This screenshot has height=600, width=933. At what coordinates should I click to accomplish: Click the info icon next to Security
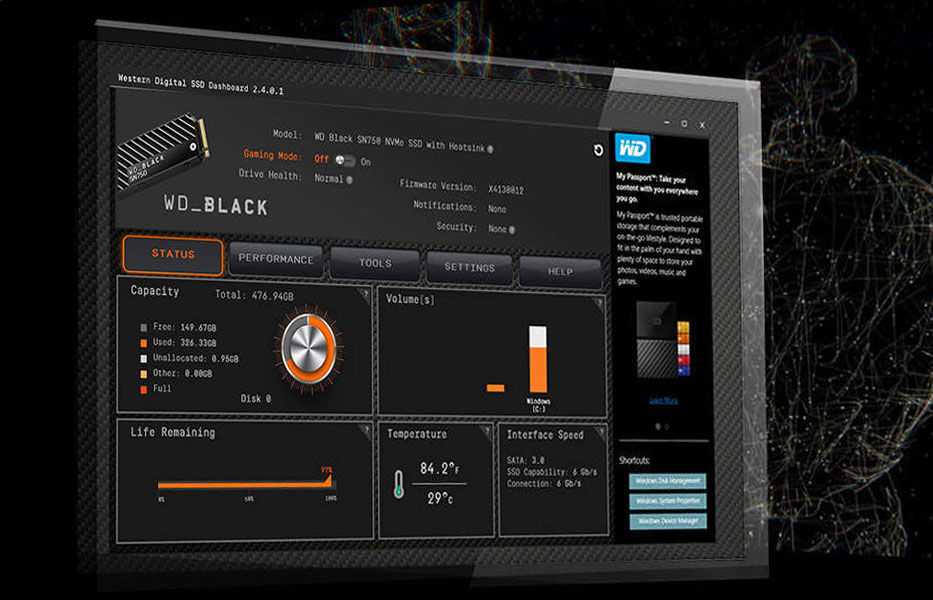click(512, 230)
